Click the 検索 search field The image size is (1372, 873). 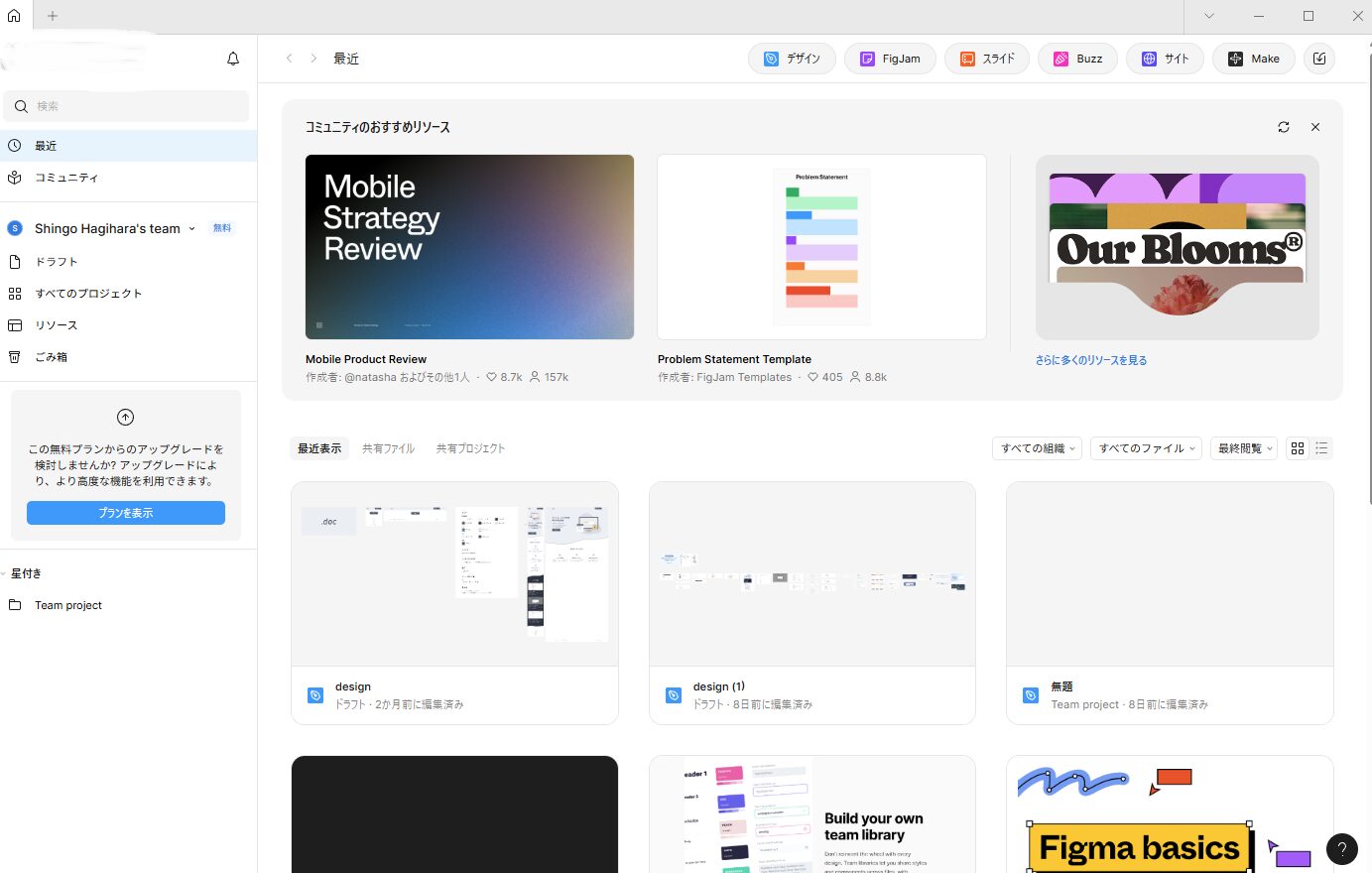127,106
